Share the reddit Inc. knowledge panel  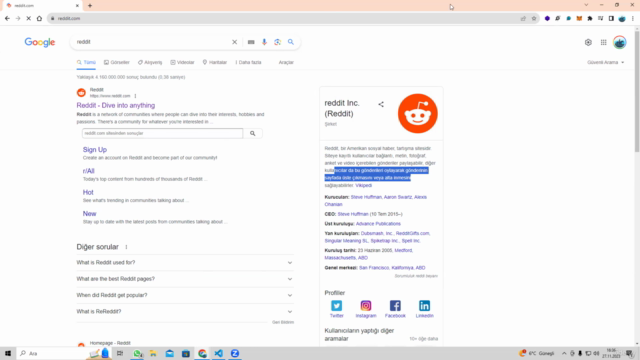[381, 104]
